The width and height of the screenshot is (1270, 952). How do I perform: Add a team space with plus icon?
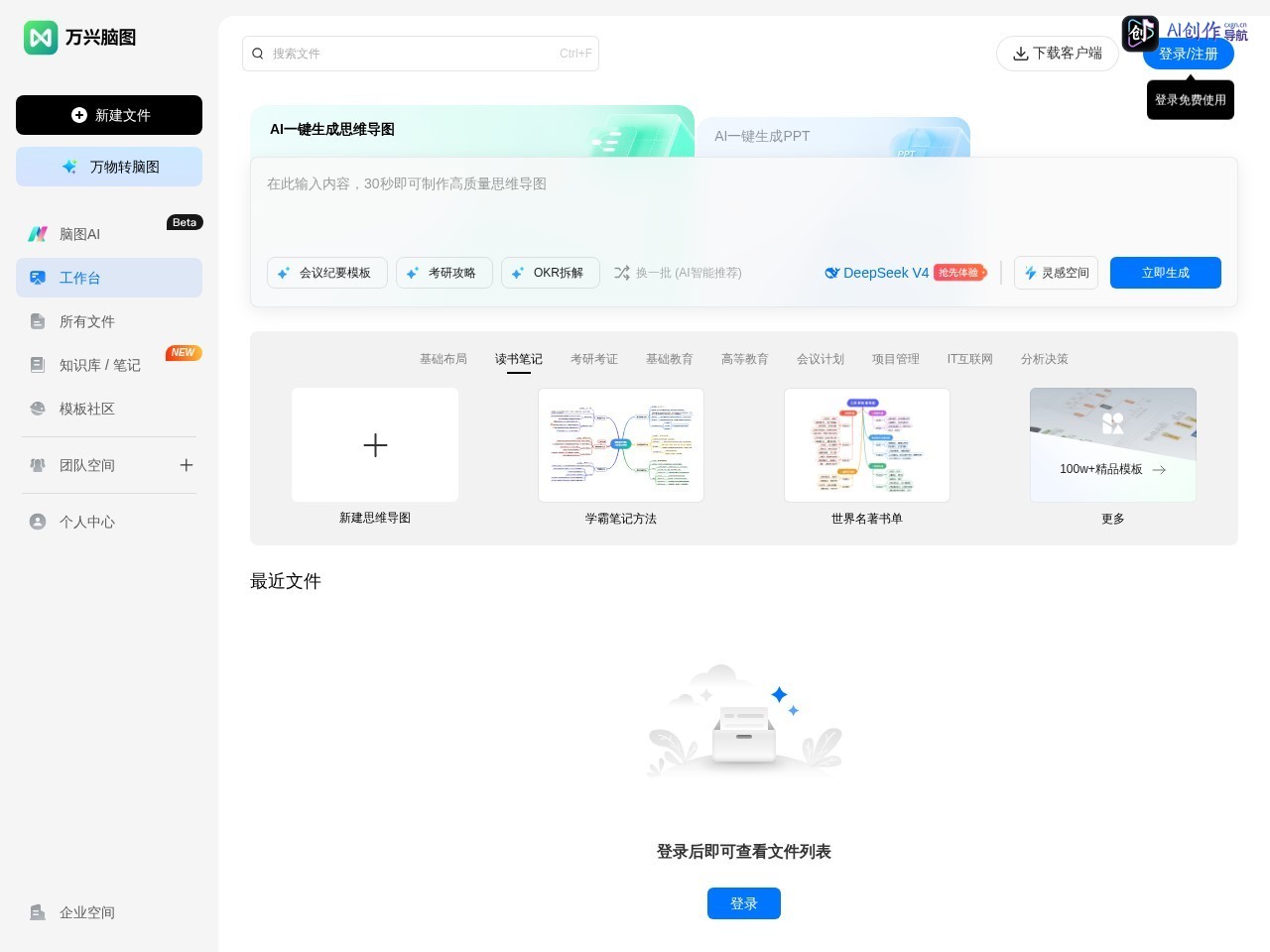click(x=186, y=465)
